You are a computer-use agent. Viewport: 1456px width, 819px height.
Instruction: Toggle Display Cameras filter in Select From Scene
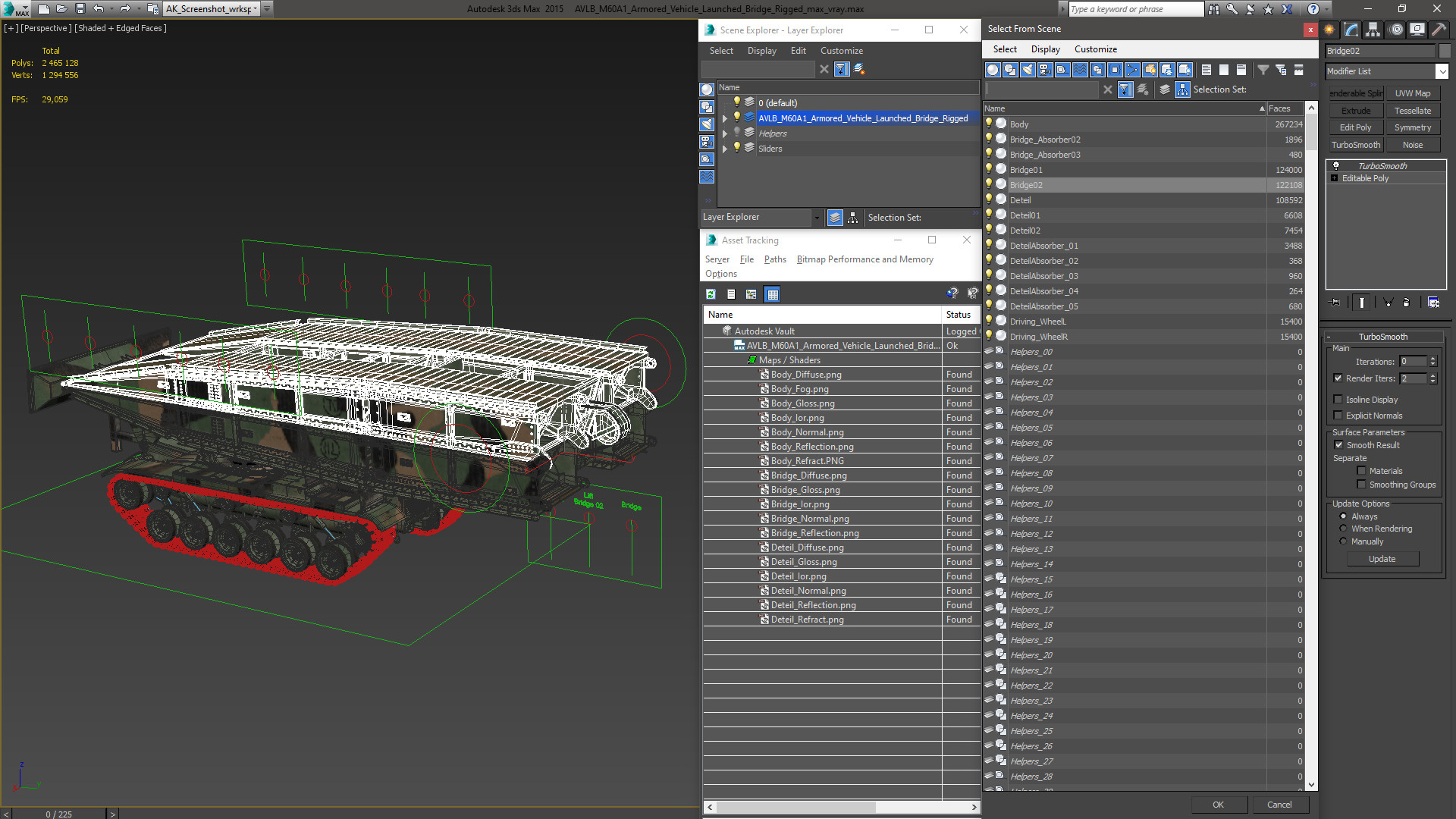(1045, 70)
